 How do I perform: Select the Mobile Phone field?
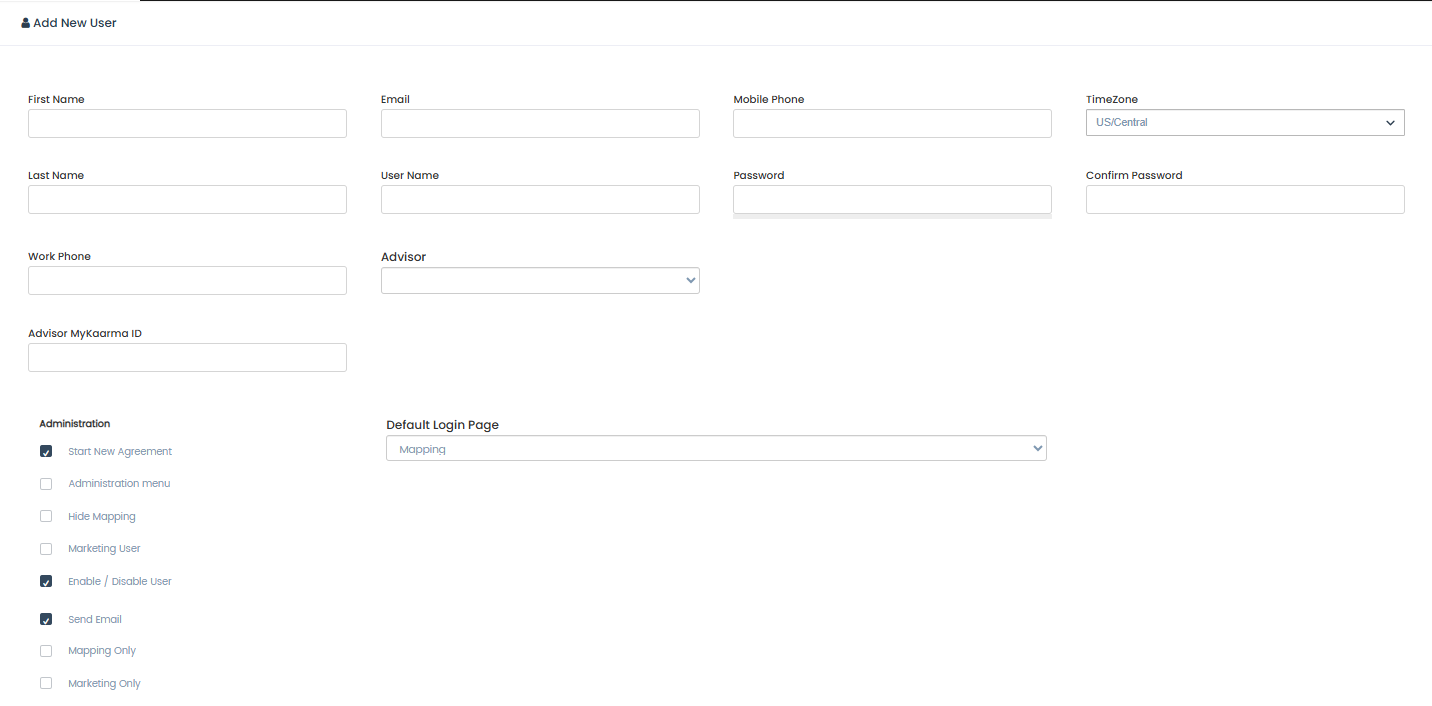tap(892, 124)
